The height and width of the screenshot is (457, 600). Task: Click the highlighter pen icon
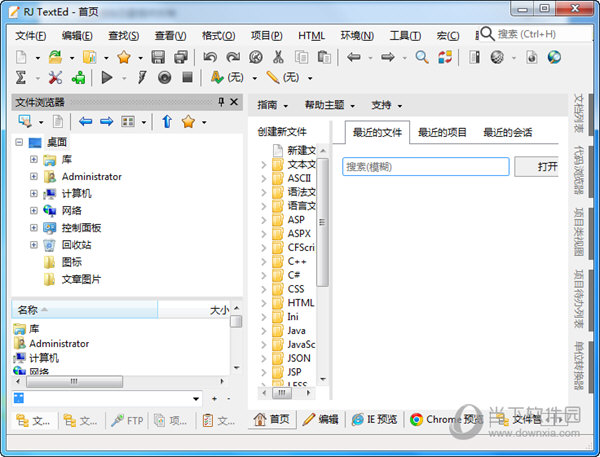(272, 78)
